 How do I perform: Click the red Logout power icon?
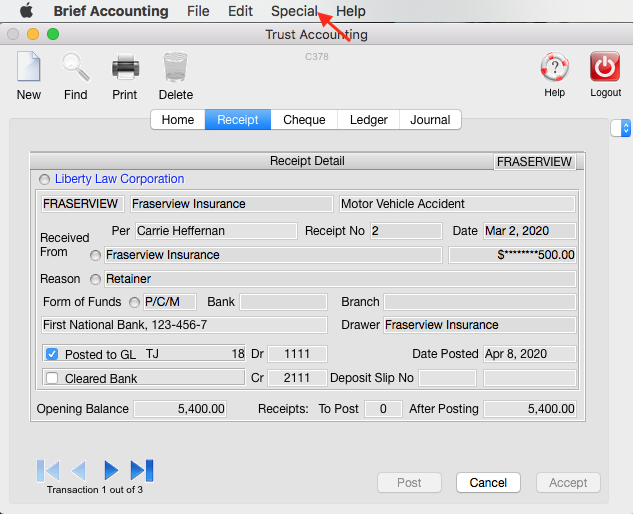pos(605,67)
